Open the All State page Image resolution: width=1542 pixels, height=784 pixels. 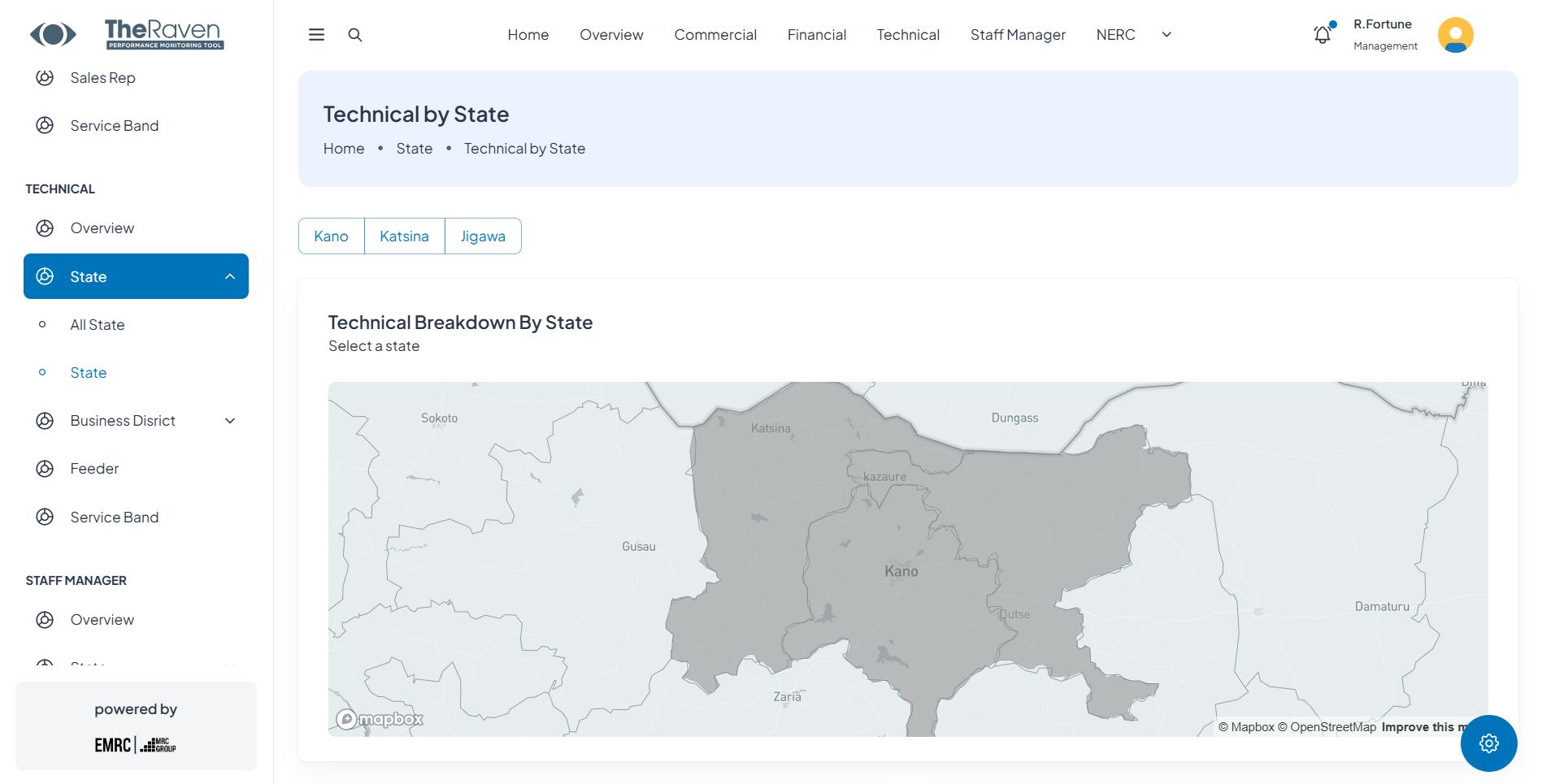coord(97,324)
